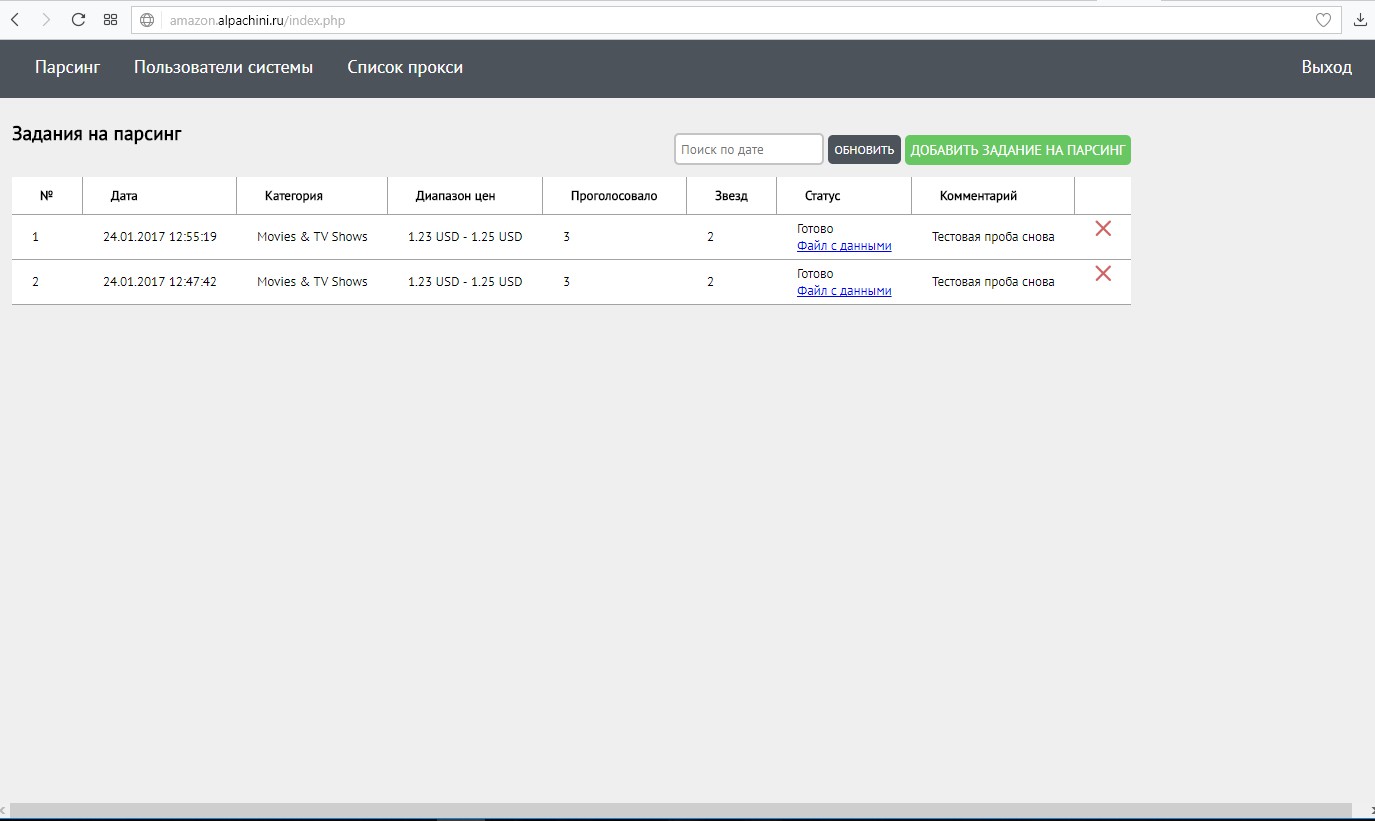1375x821 pixels.
Task: Open the speed dial grid icon
Action: coord(111,19)
